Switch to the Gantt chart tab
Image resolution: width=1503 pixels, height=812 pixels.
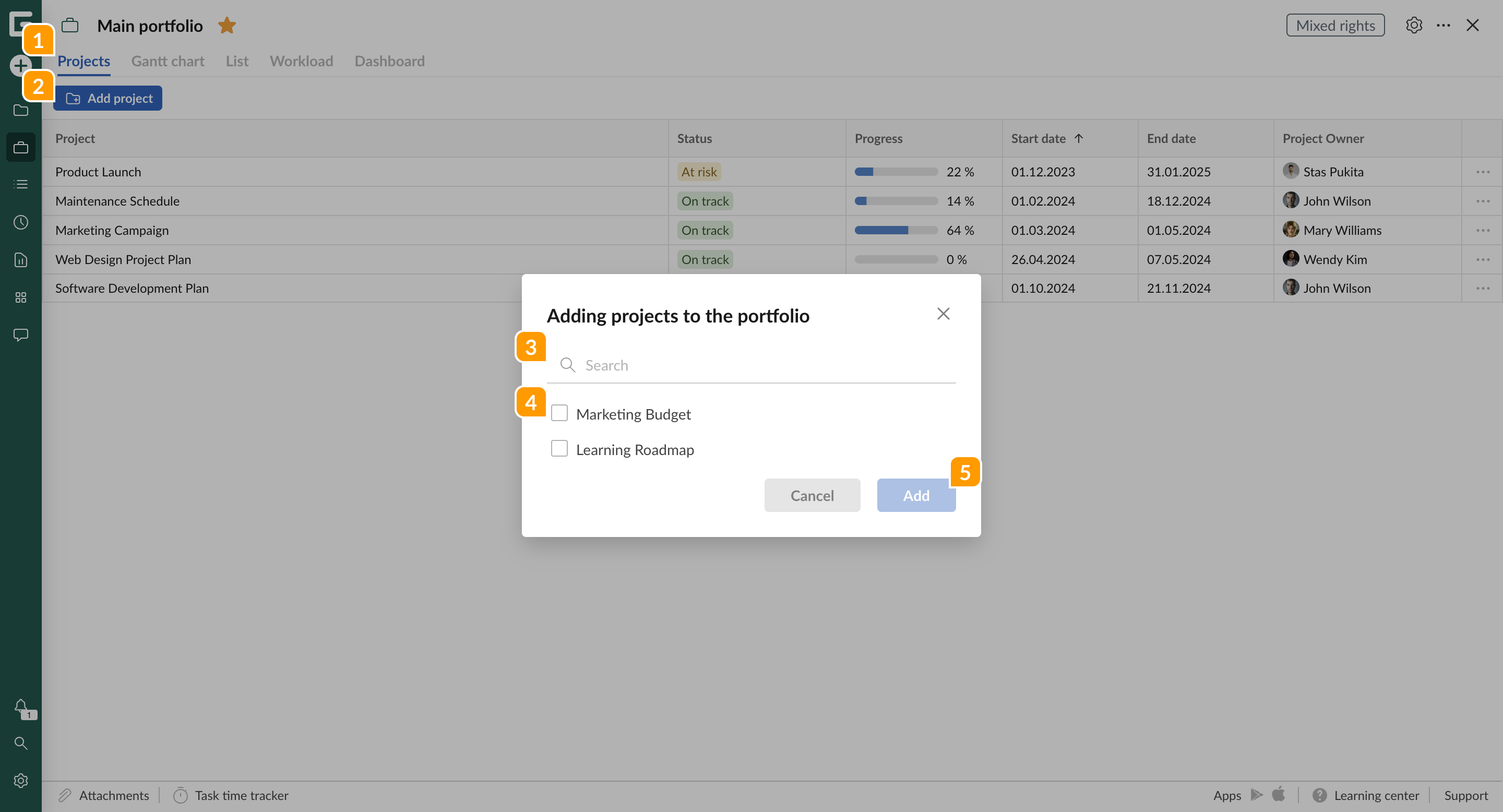tap(168, 61)
